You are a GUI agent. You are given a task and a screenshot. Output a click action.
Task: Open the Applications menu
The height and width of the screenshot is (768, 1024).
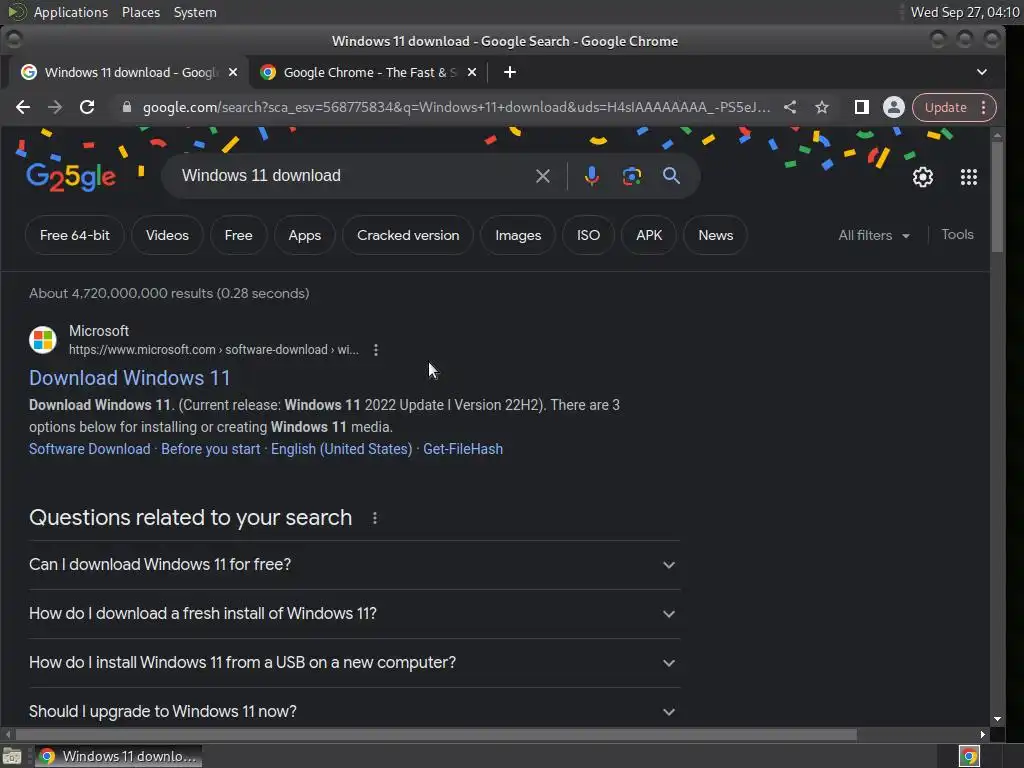(71, 12)
